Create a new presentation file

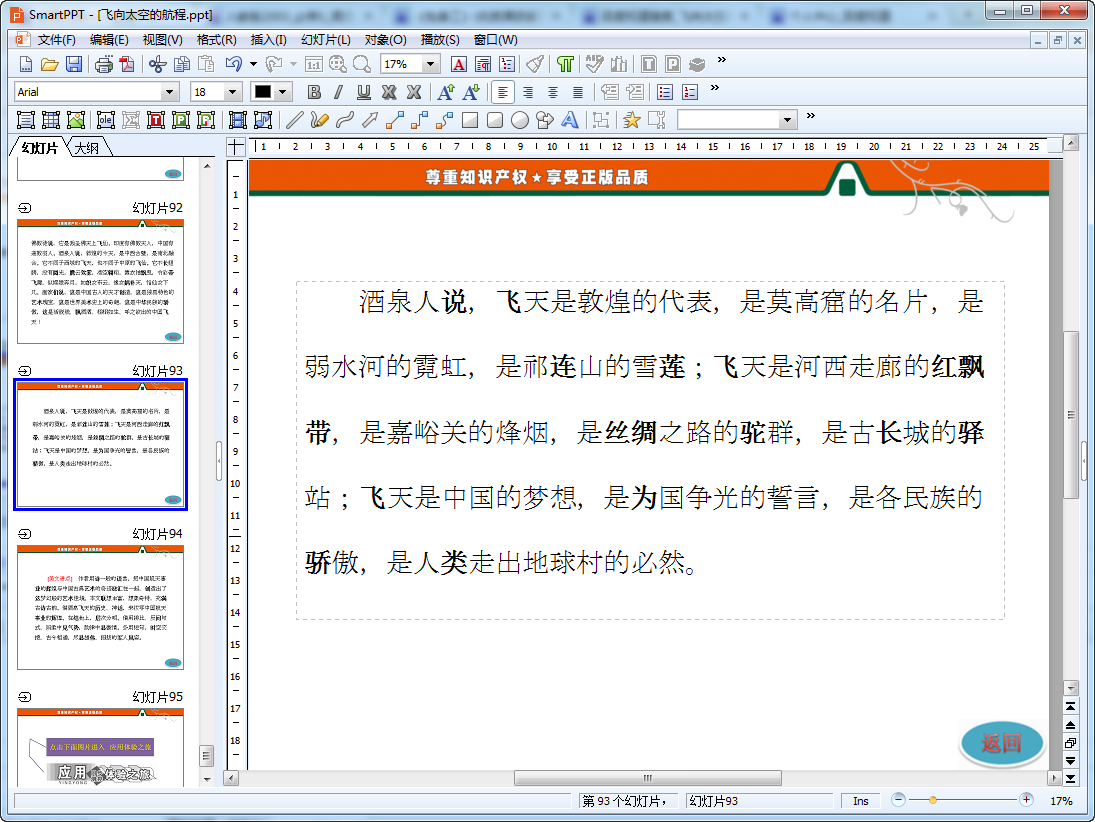click(26, 65)
